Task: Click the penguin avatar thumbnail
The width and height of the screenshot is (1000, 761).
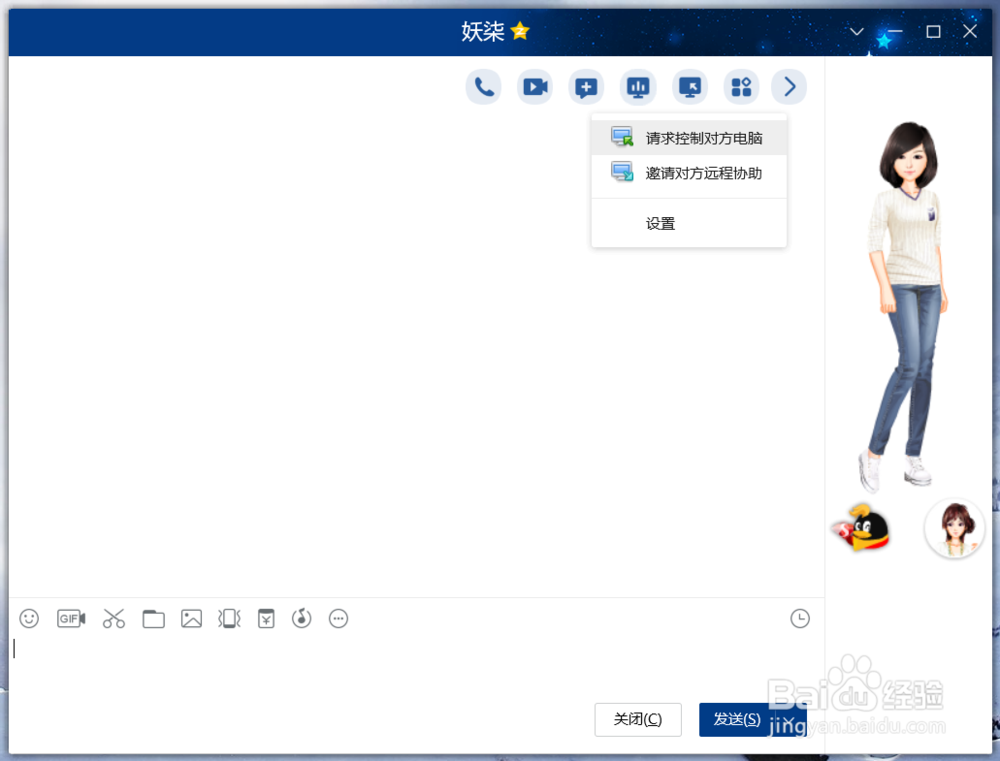Action: [862, 528]
